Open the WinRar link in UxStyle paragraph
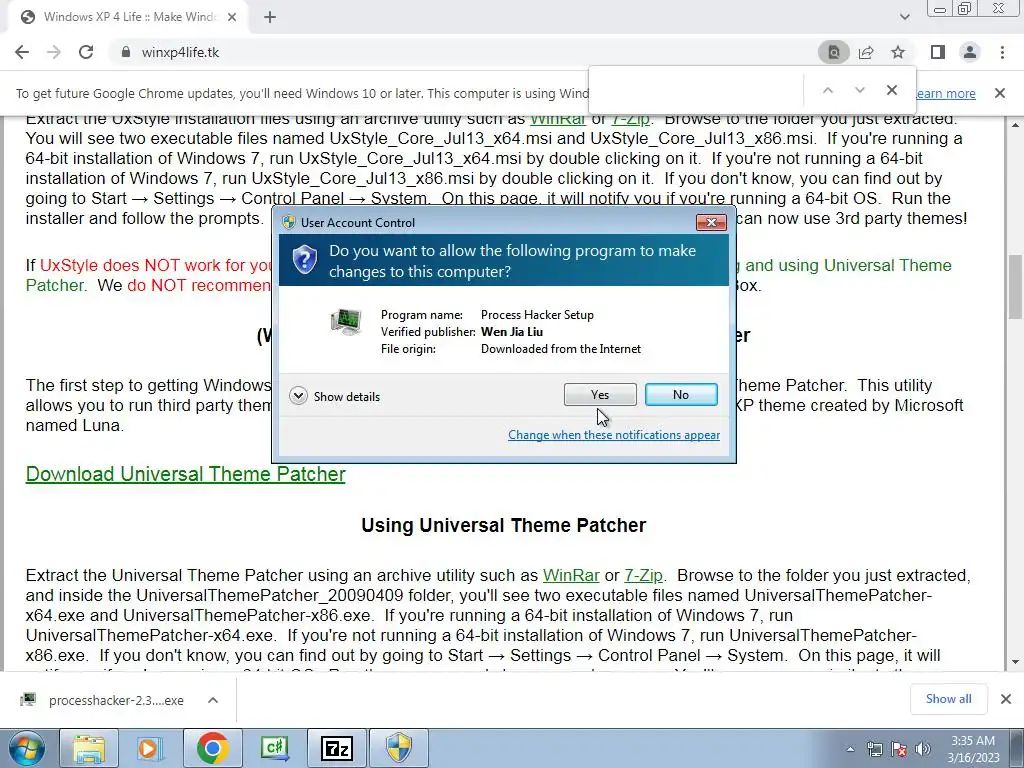The width and height of the screenshot is (1024, 768). pyautogui.click(x=558, y=119)
